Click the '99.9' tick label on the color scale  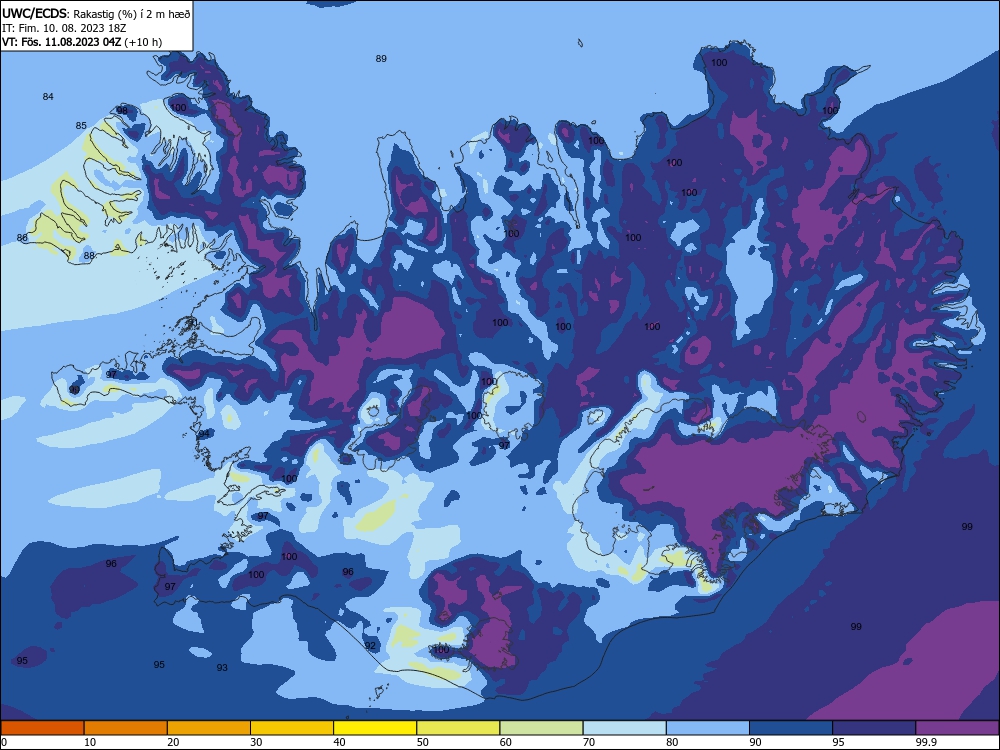(926, 742)
